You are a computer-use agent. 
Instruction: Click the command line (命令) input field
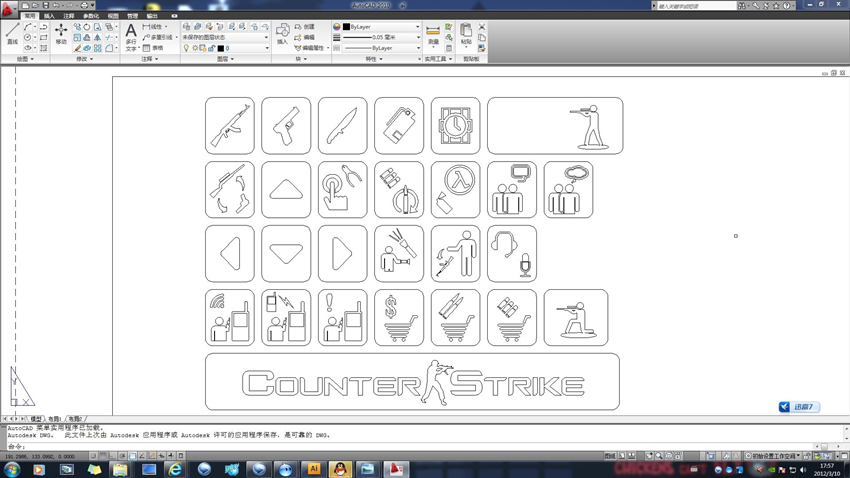pyautogui.click(x=423, y=447)
